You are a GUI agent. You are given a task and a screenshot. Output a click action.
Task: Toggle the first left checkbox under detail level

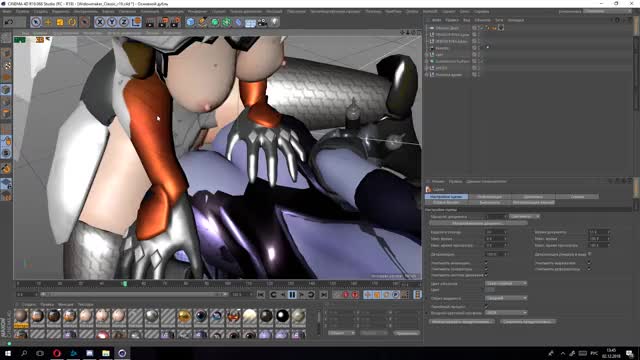pos(486,263)
